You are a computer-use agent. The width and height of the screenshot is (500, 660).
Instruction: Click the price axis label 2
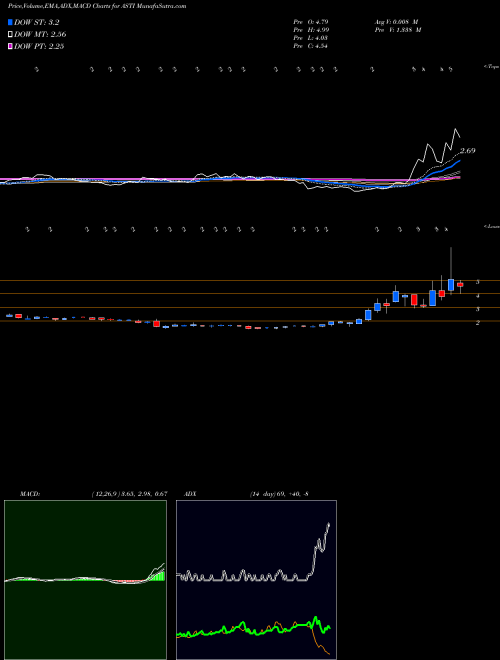477,323
